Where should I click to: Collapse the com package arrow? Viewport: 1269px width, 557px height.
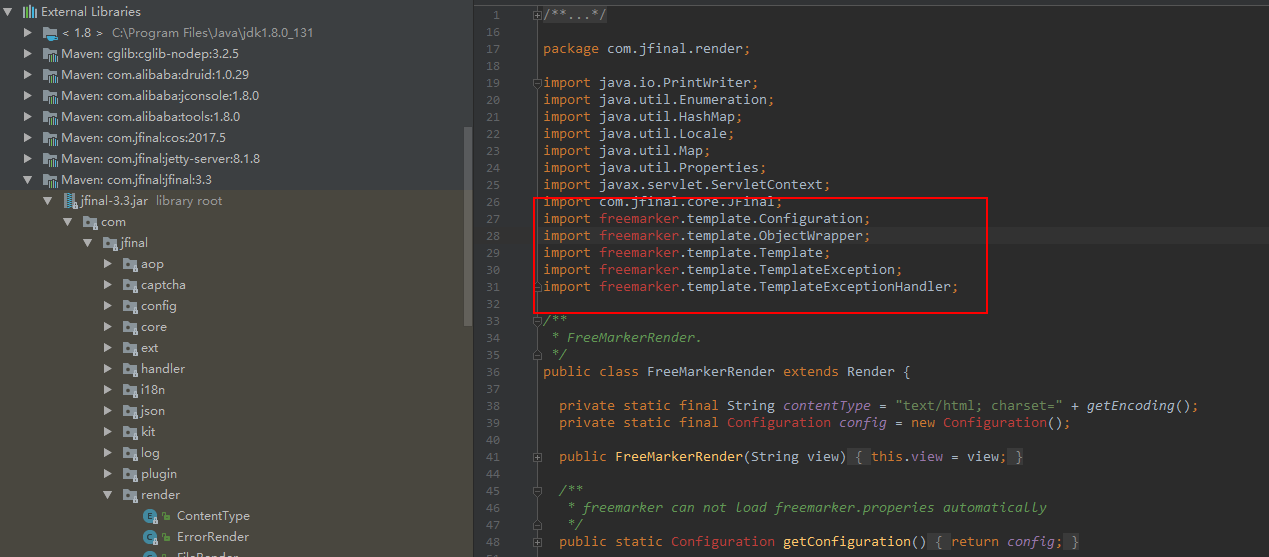[68, 222]
